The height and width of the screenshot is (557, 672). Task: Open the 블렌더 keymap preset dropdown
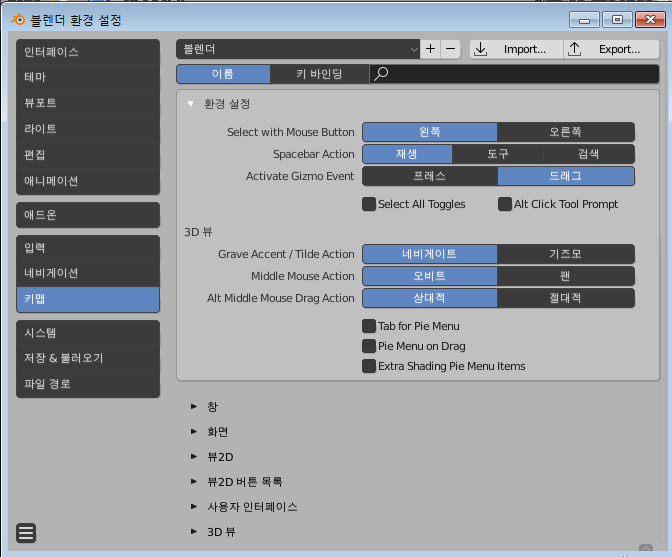[298, 49]
